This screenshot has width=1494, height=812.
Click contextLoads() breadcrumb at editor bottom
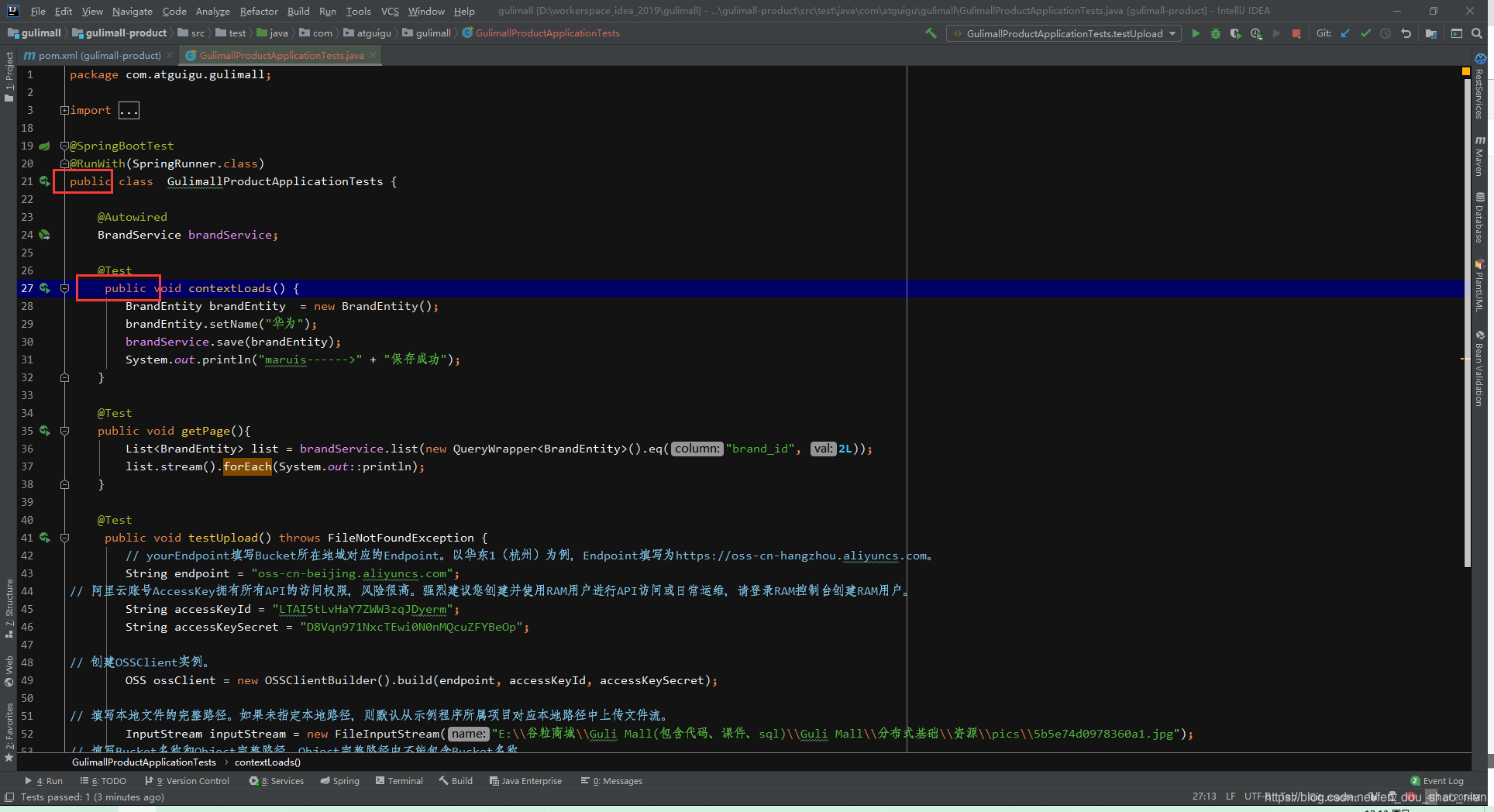[267, 762]
